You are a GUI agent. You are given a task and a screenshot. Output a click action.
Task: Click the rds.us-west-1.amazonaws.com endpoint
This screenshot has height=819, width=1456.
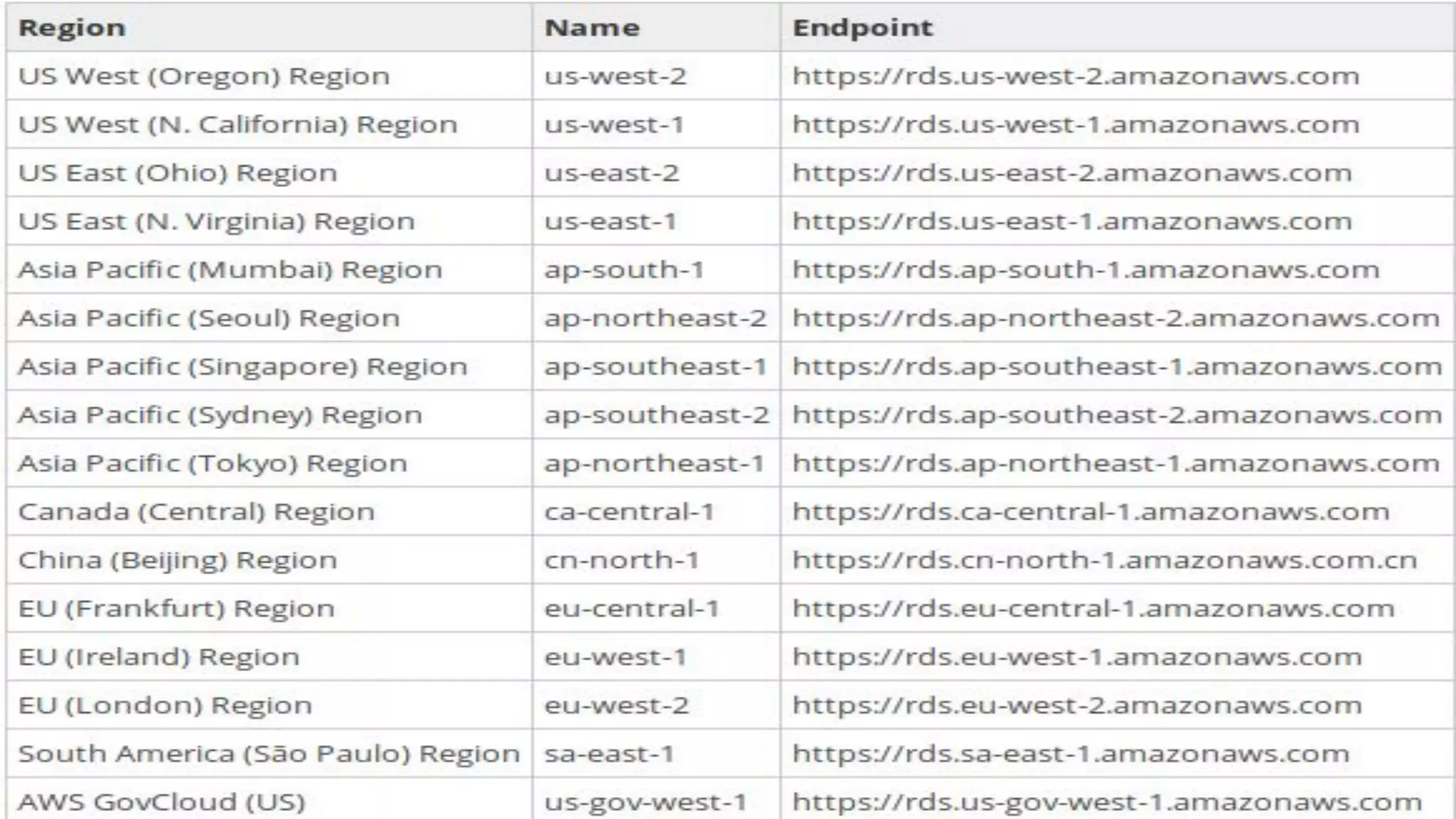pyautogui.click(x=1076, y=124)
